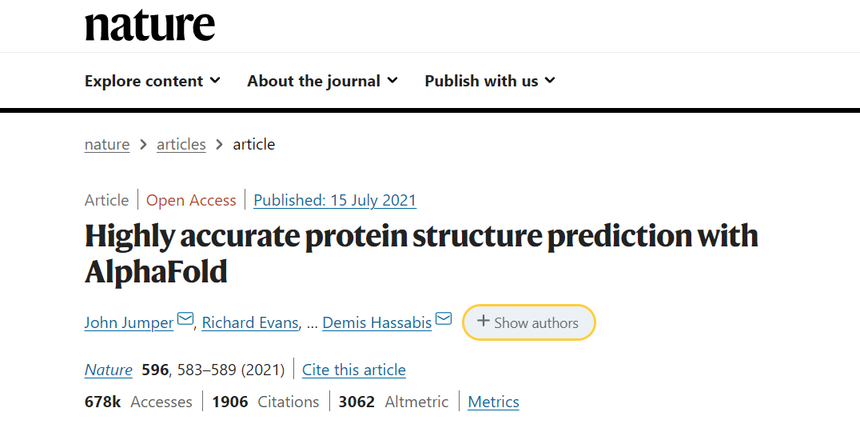Click the Published: 15 July 2021 link
The width and height of the screenshot is (860, 432).
point(335,201)
